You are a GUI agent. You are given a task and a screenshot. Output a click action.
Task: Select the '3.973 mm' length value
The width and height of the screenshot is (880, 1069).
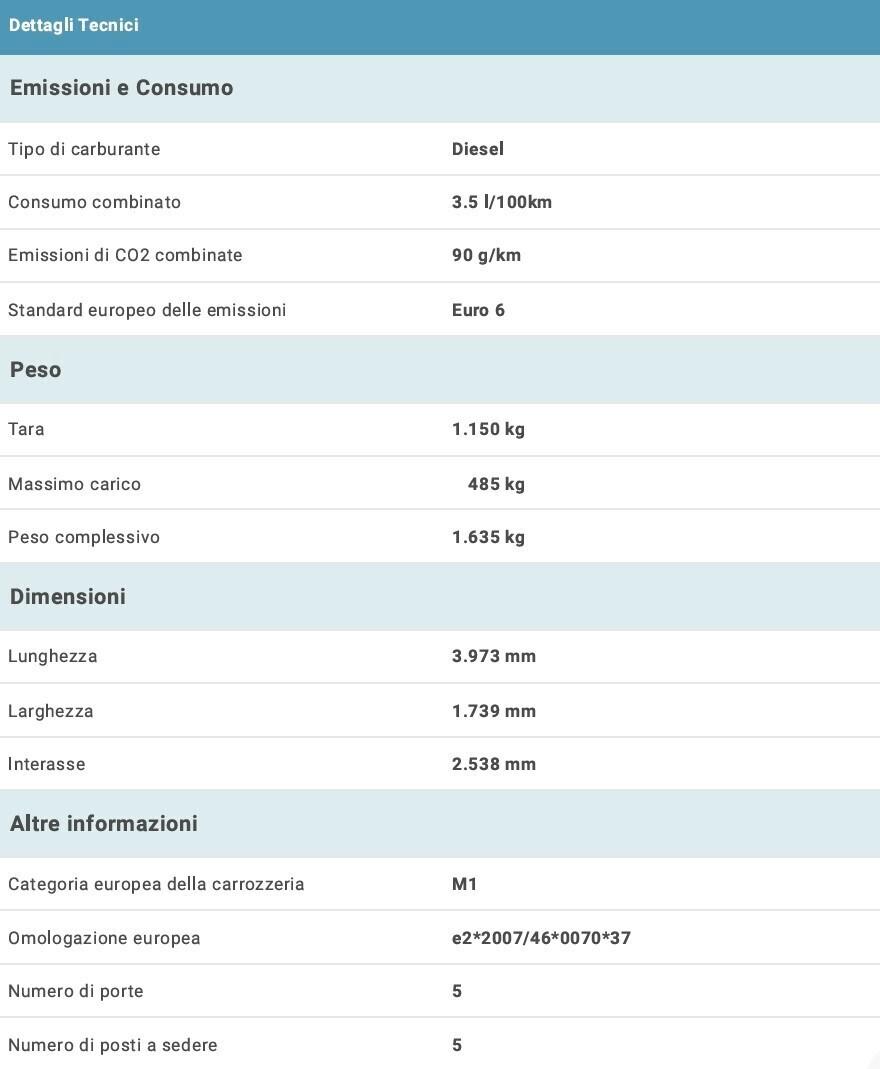(x=494, y=656)
